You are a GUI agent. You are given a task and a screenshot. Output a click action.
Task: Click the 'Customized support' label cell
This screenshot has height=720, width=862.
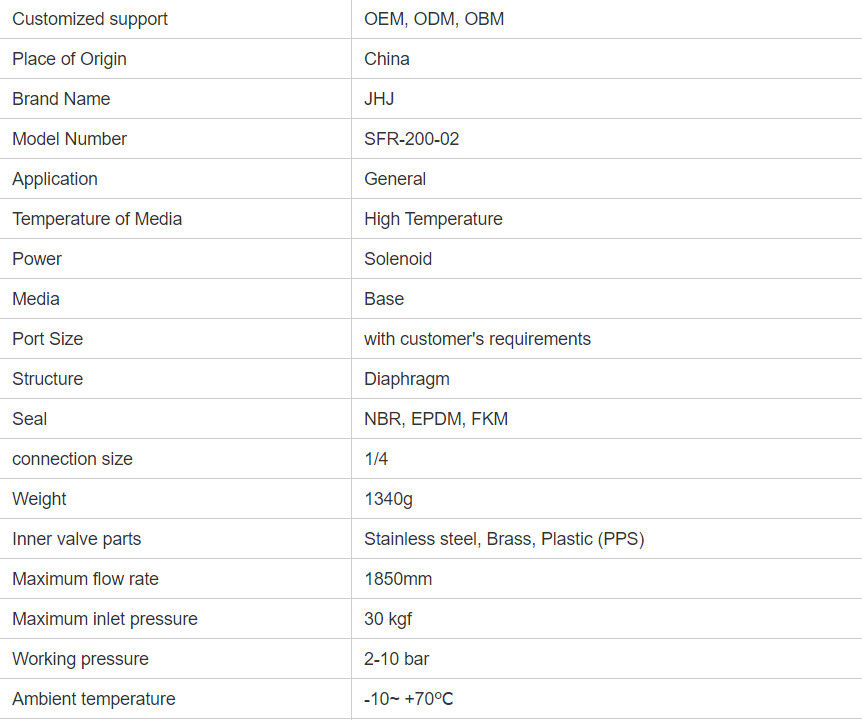pos(90,19)
